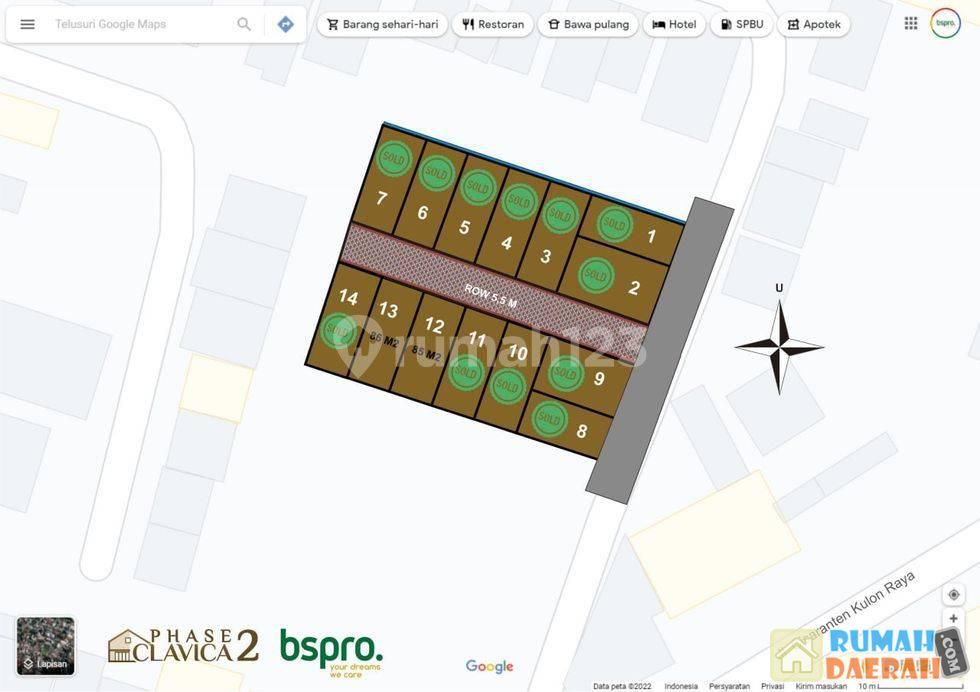980x692 pixels.
Task: Click the Indonesia region link
Action: (x=681, y=686)
